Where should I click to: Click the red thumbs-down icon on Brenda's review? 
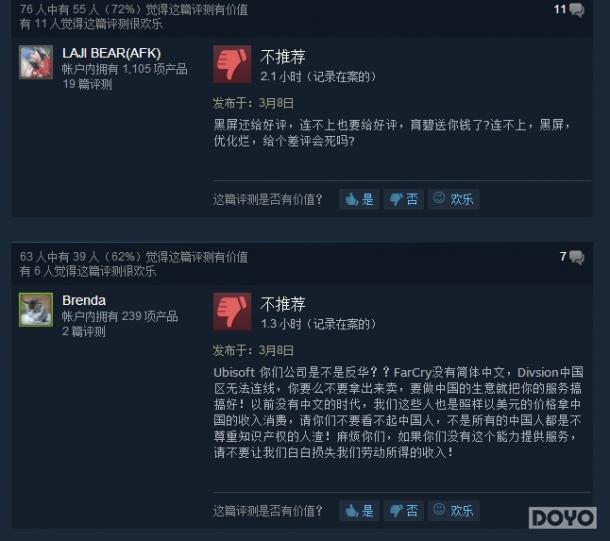(x=232, y=312)
